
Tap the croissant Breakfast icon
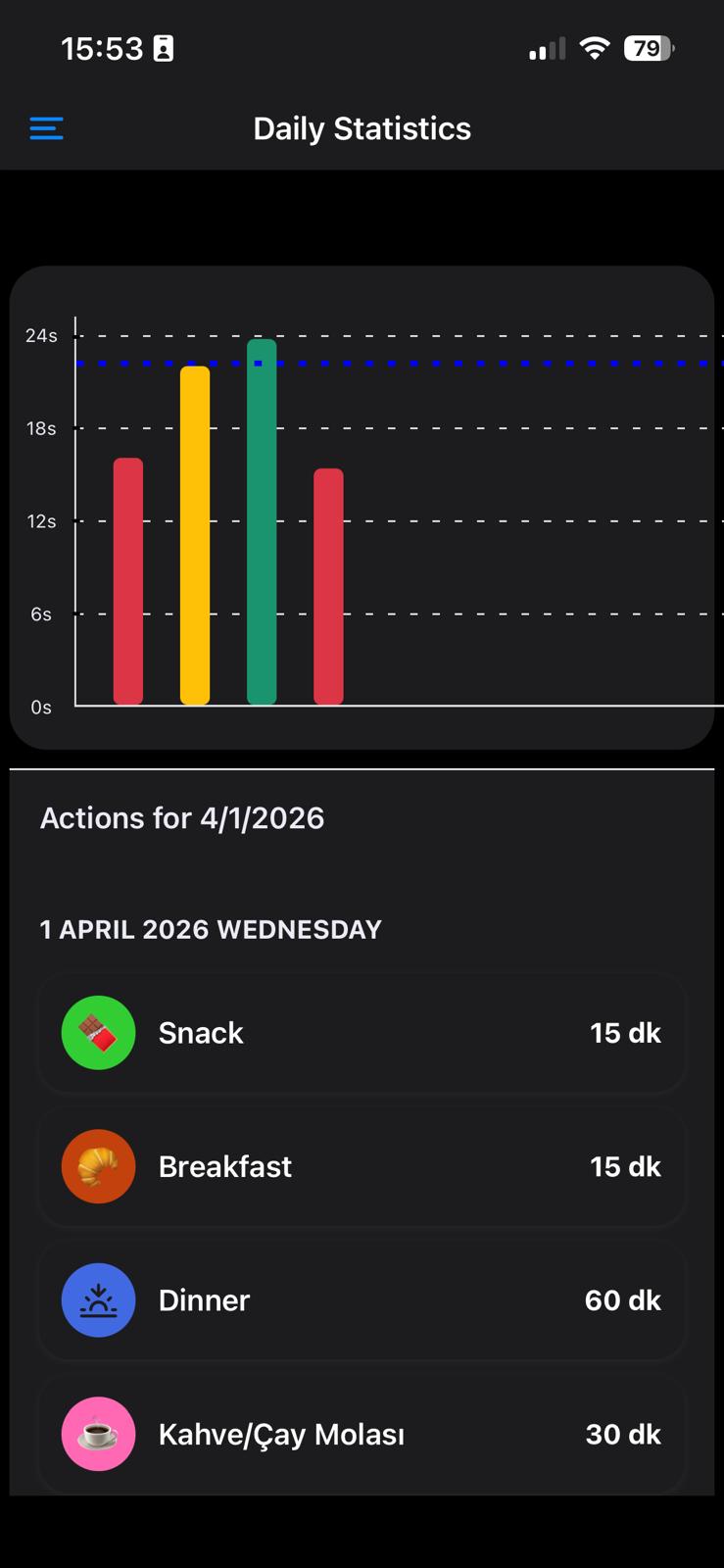[x=98, y=1166]
